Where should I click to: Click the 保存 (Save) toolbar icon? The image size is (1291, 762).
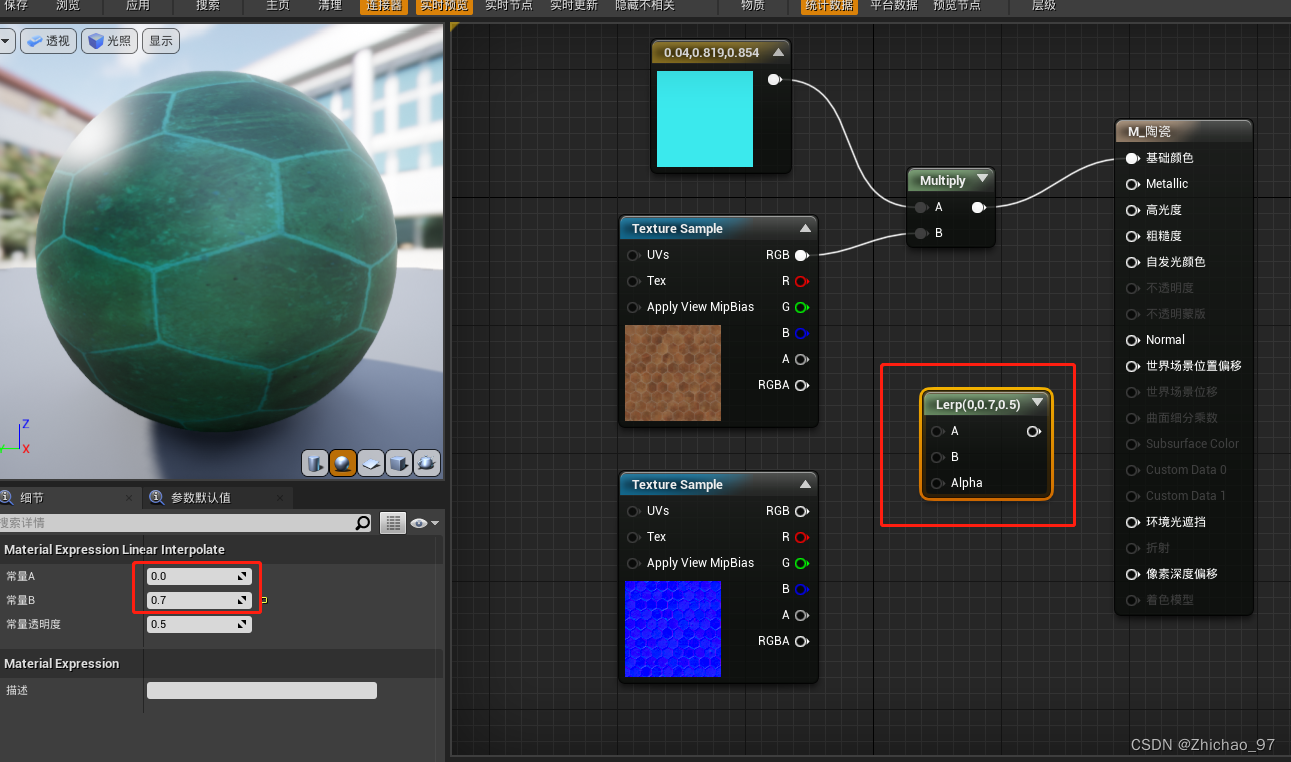tap(15, 7)
